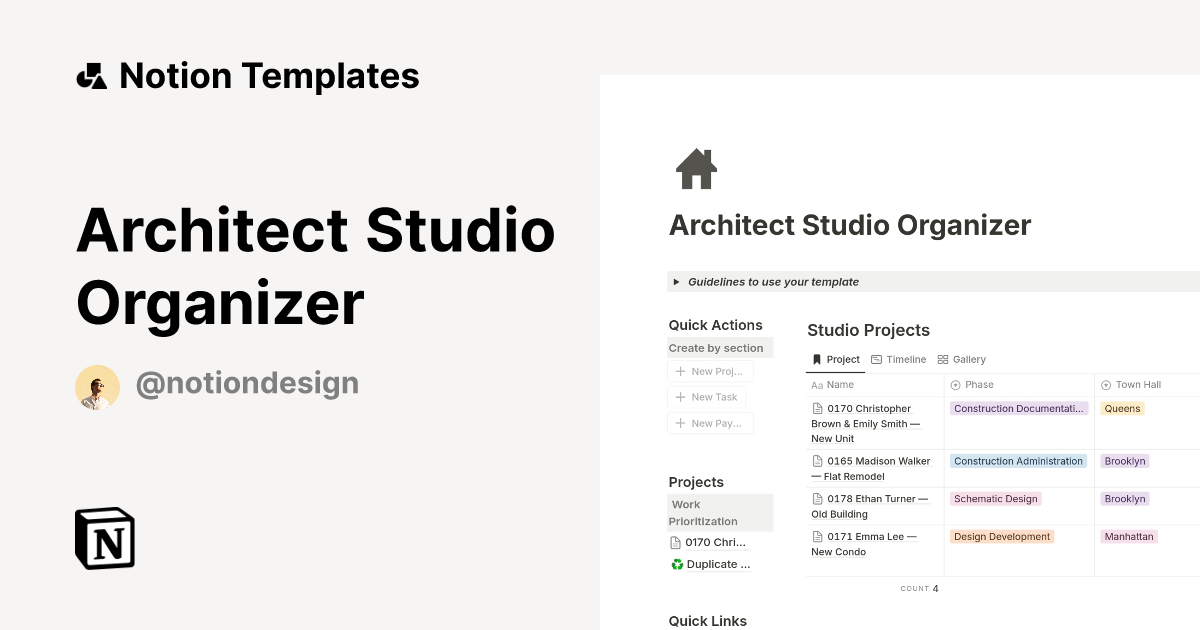Select the bookmark icon on the Project tab
This screenshot has width=1200, height=630.
(x=817, y=359)
